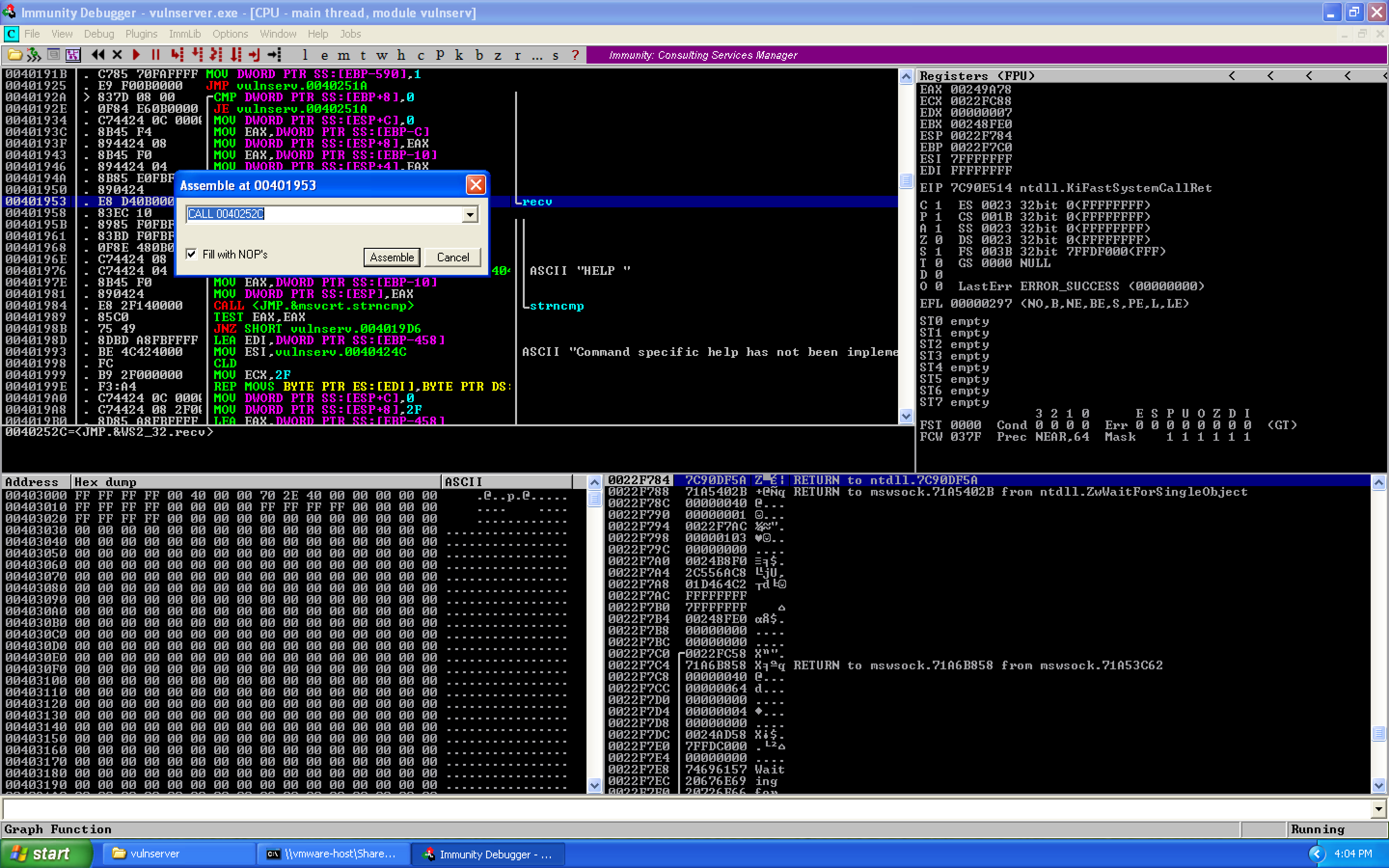Pause execution with the pause icon

(x=156, y=54)
